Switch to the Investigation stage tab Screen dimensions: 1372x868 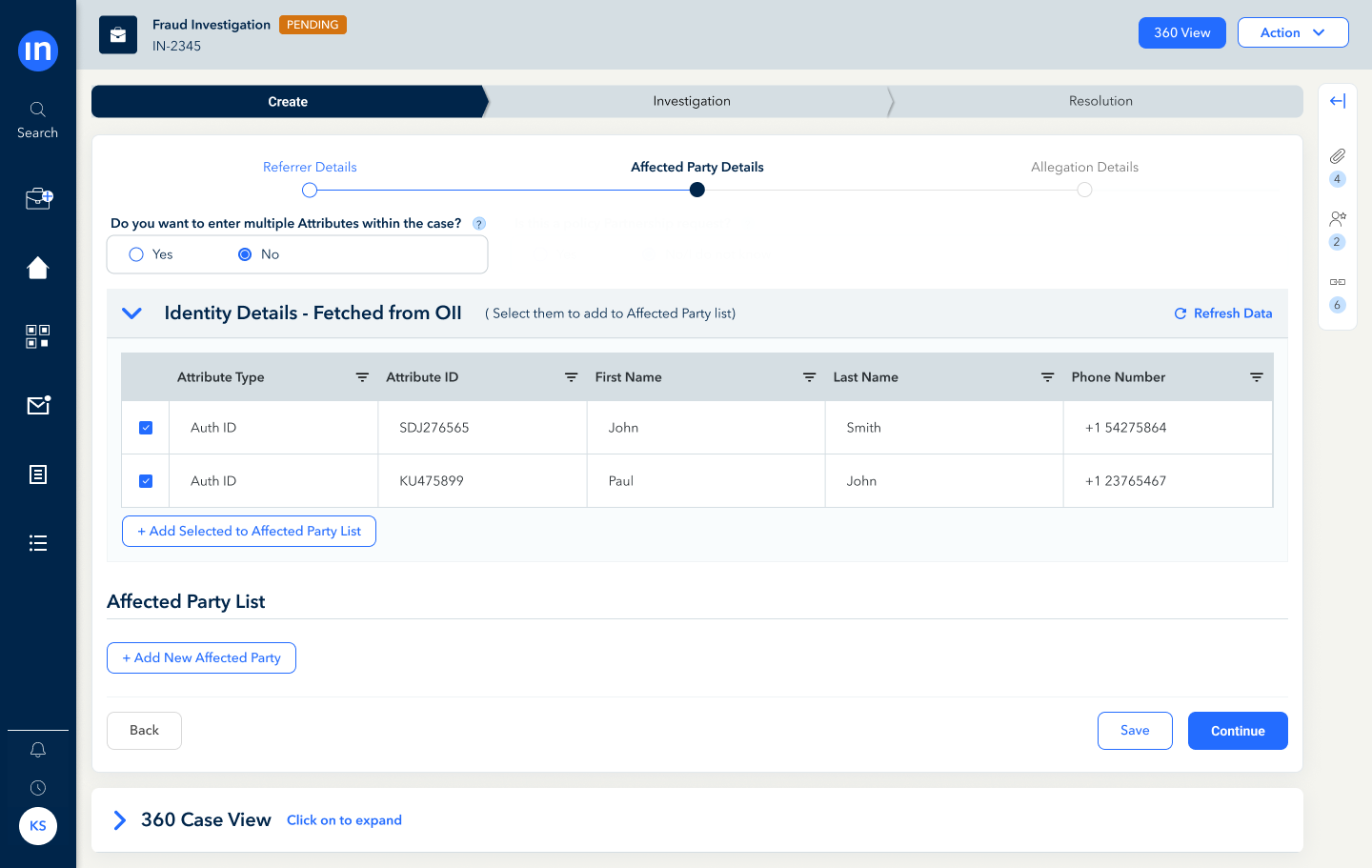click(691, 101)
